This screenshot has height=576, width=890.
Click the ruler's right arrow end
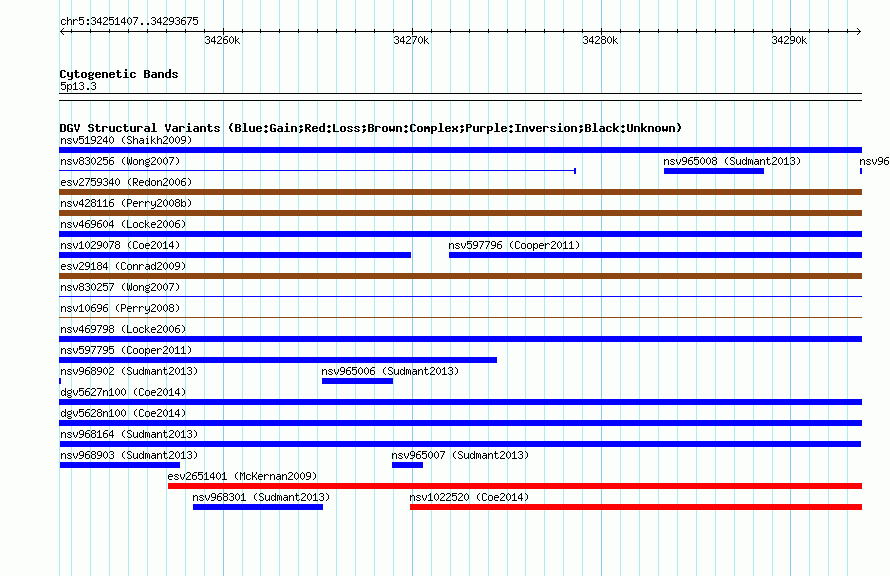click(x=859, y=31)
